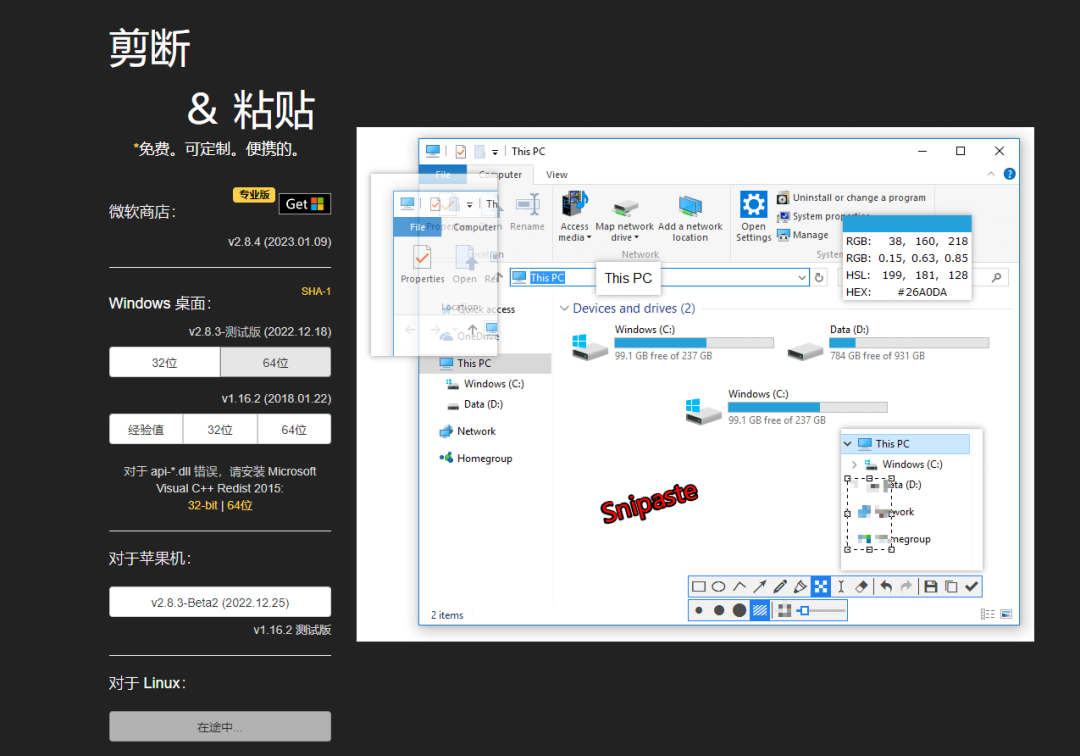Open the Map network drive dropdown arrow
1080x756 pixels.
pos(636,238)
